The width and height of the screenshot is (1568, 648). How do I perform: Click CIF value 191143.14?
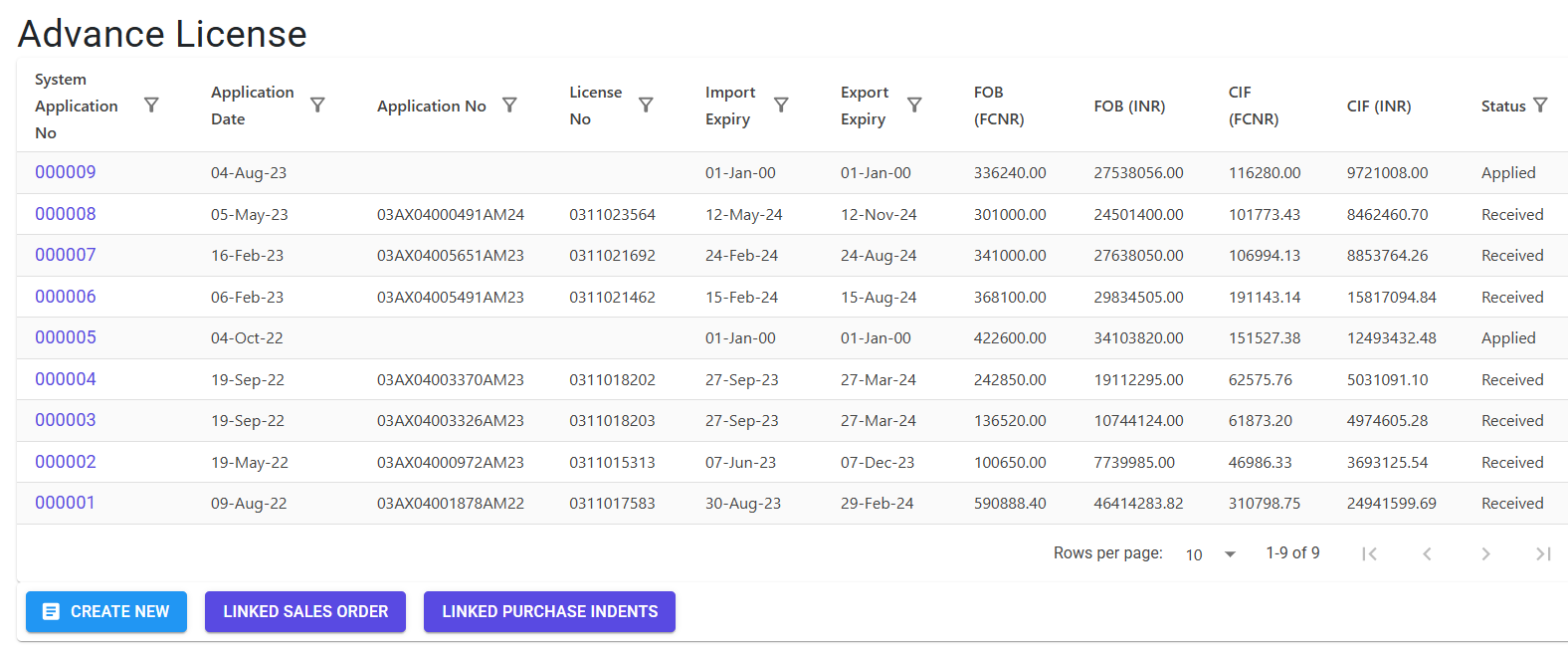click(x=1265, y=297)
